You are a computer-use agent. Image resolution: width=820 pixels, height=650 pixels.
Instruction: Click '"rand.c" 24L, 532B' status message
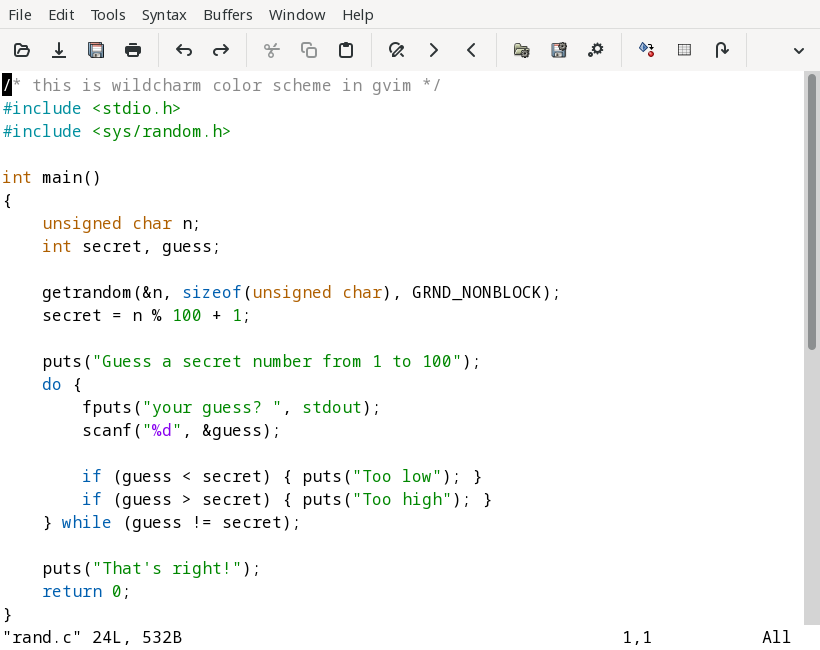[93, 637]
